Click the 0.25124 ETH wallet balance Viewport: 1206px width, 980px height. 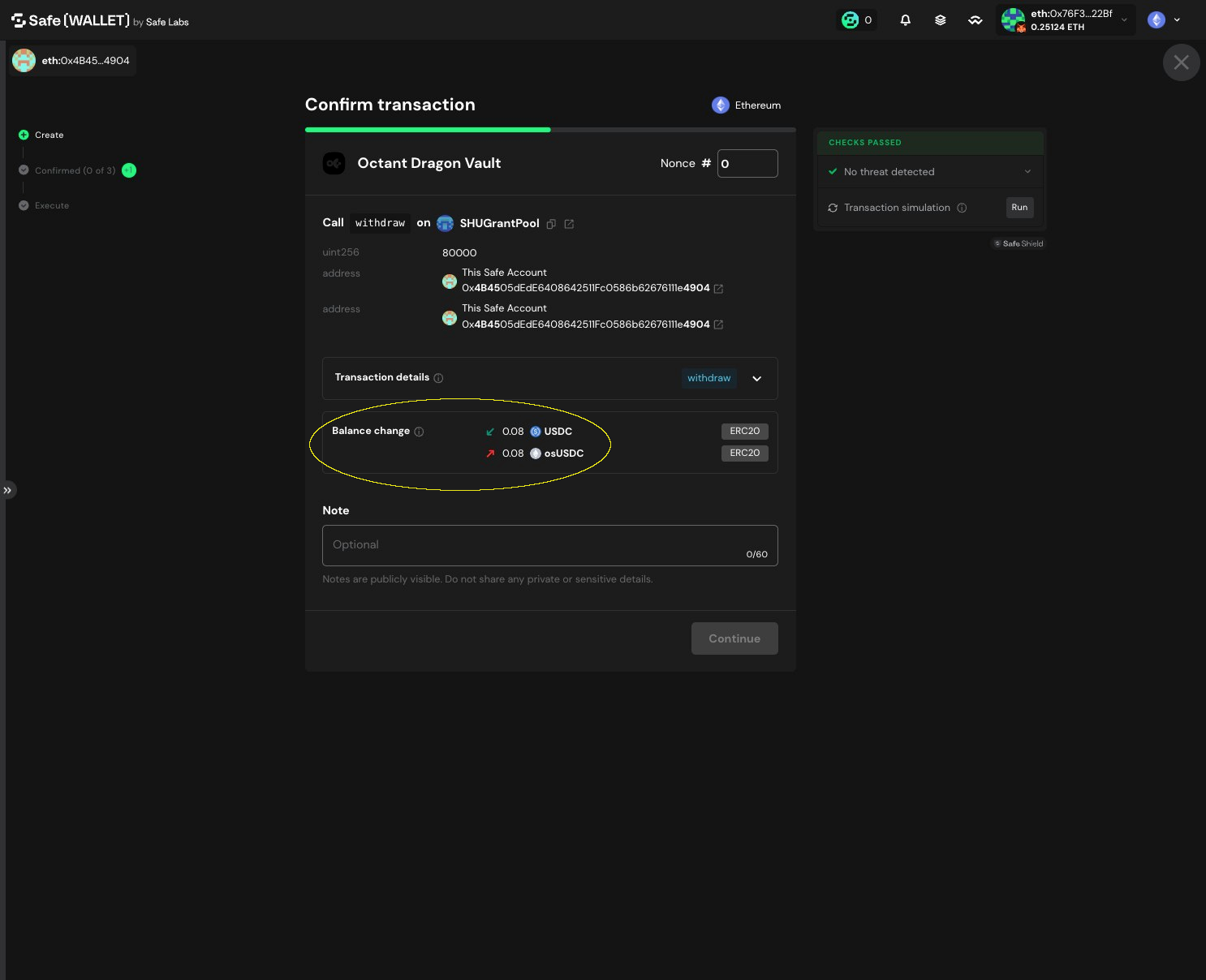pos(1057,28)
